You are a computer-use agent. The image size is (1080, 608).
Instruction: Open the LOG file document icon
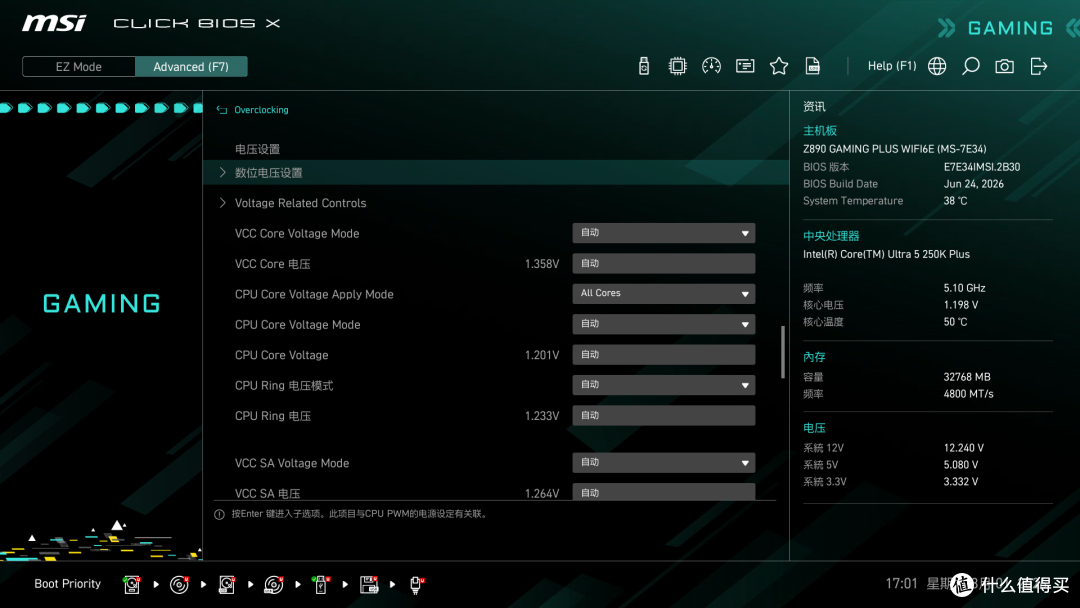pos(813,66)
